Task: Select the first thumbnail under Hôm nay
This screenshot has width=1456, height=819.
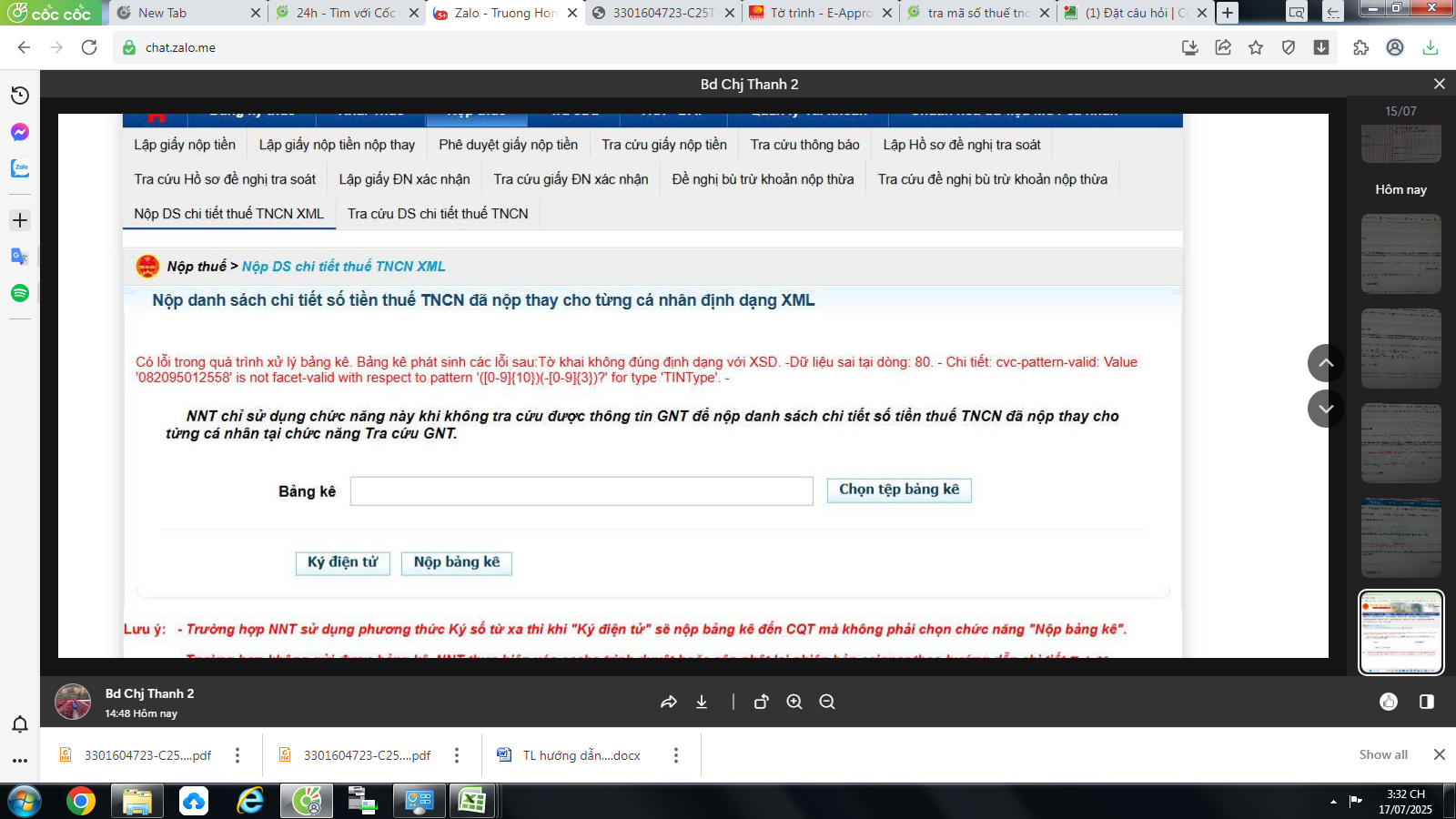Action: [1400, 254]
